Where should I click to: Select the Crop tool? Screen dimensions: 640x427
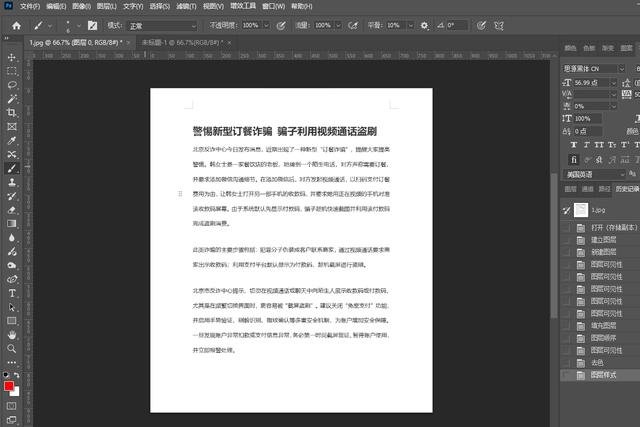point(12,113)
